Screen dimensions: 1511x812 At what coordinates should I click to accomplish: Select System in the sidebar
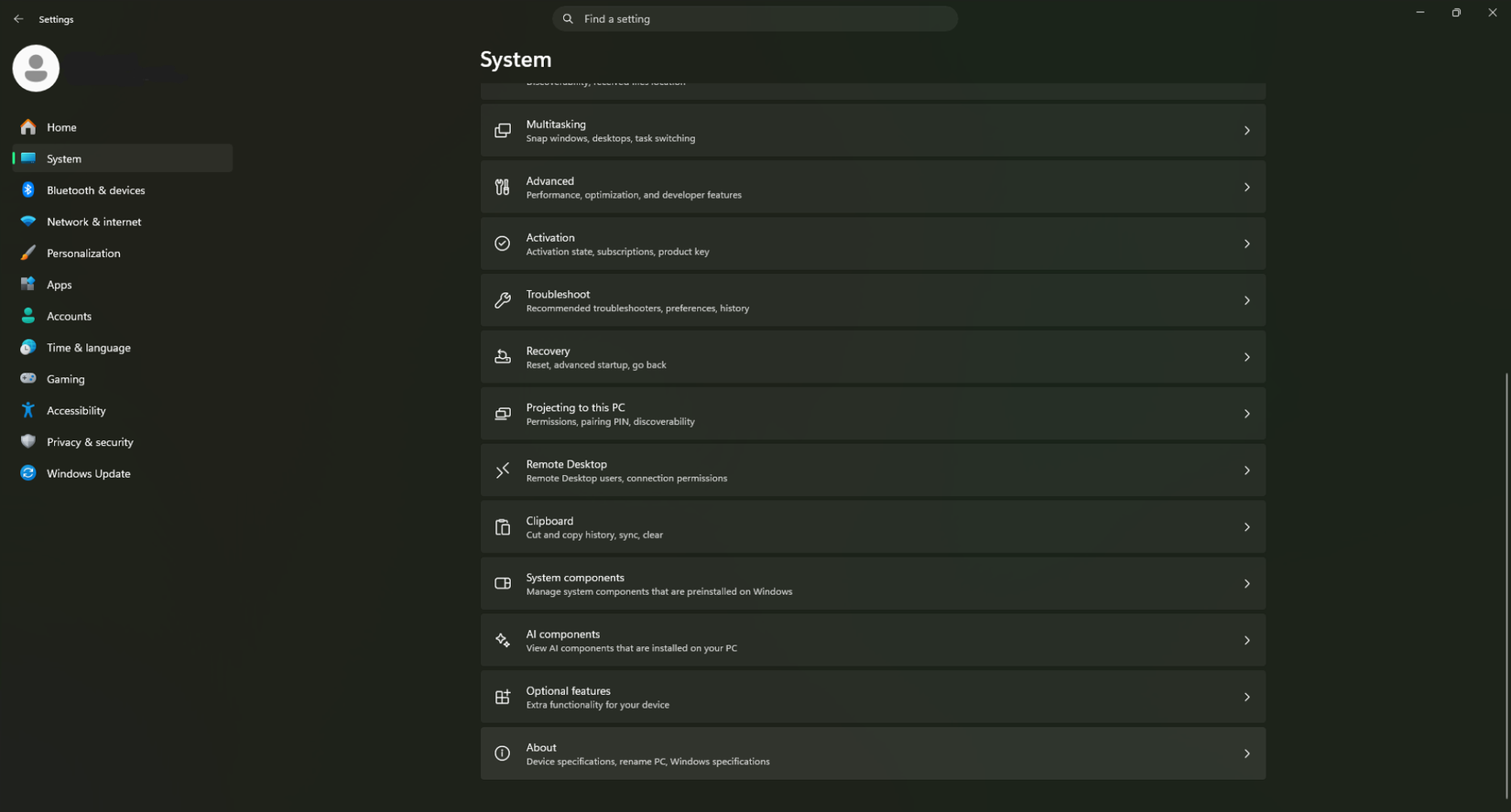coord(123,158)
